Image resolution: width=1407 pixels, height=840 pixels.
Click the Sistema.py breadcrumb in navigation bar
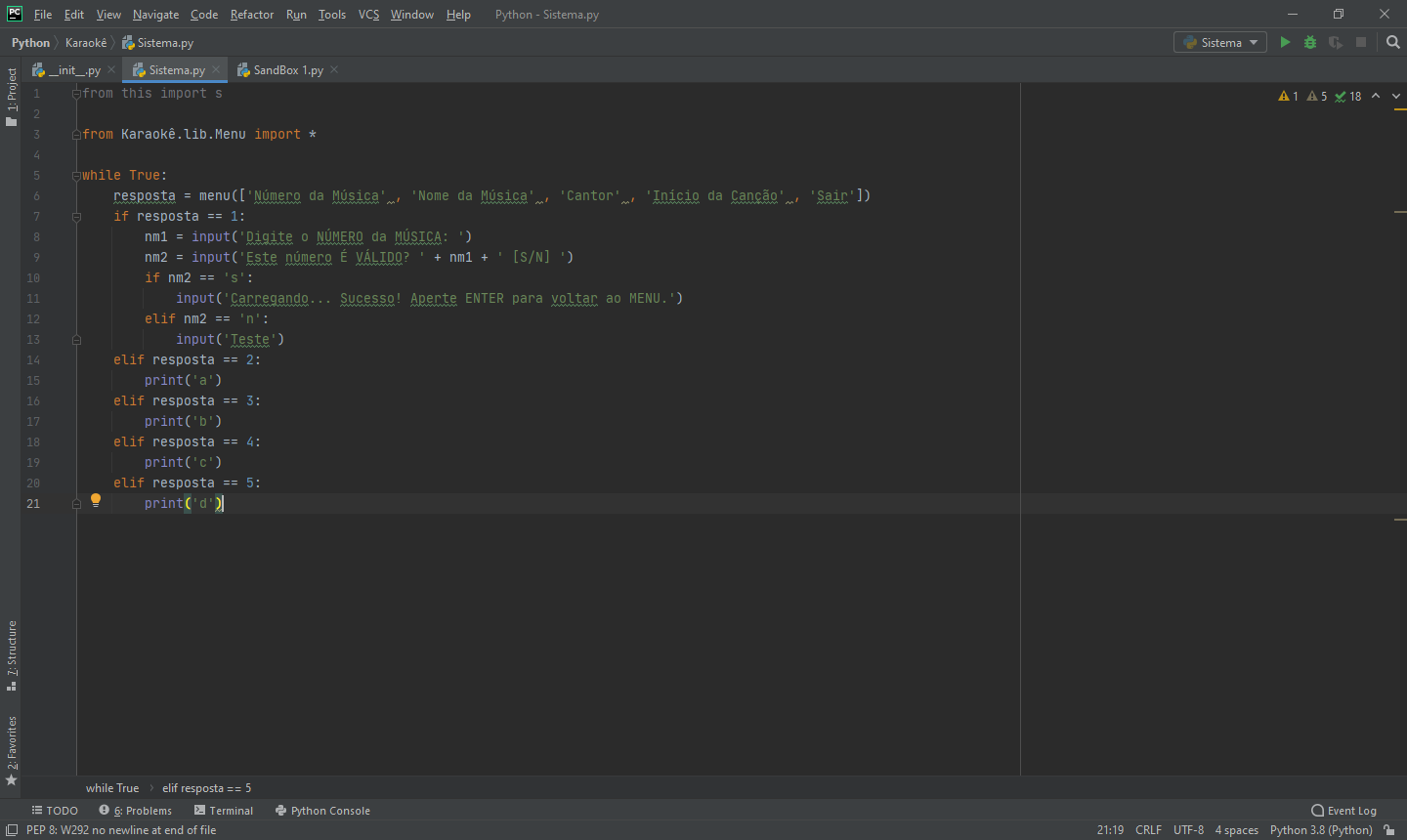158,43
